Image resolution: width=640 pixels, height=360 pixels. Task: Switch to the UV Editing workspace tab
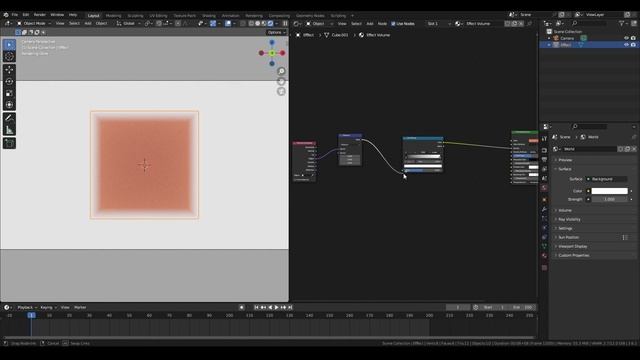(x=158, y=16)
